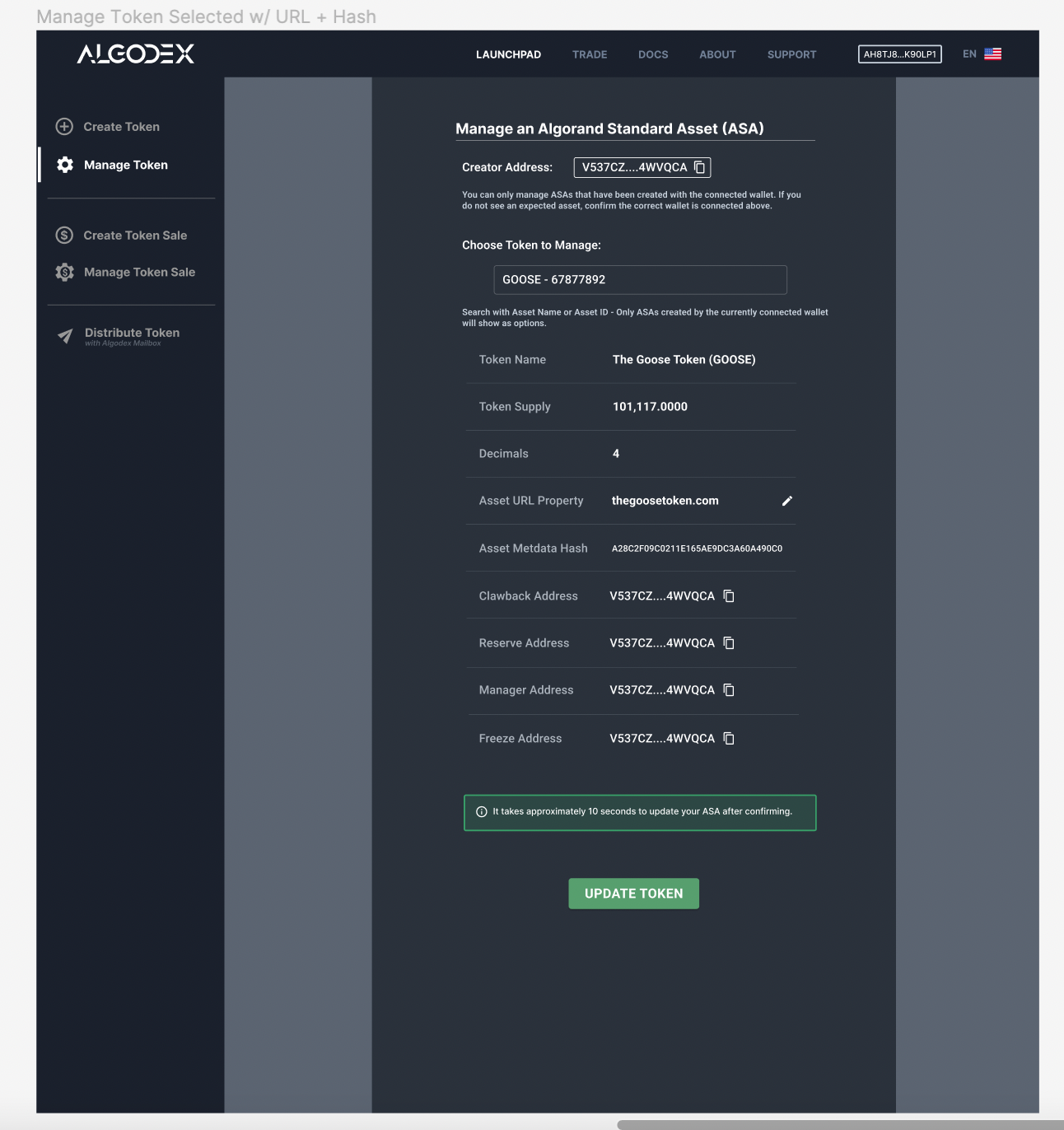Click The Goose Token (GOOSE) name value
Image resolution: width=1064 pixels, height=1130 pixels.
tap(684, 360)
